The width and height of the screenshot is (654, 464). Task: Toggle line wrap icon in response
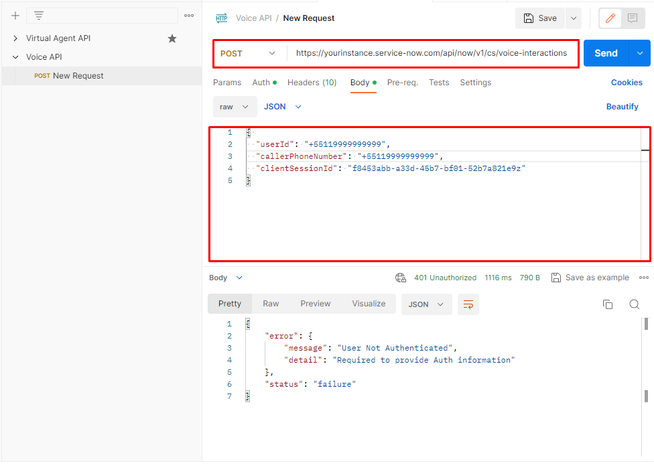(x=468, y=305)
